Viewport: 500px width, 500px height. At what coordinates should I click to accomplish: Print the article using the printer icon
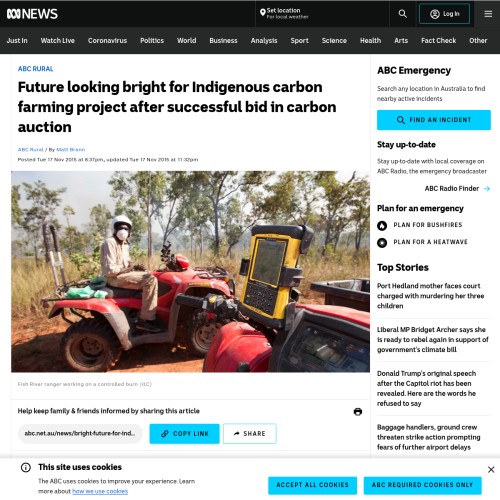point(358,412)
